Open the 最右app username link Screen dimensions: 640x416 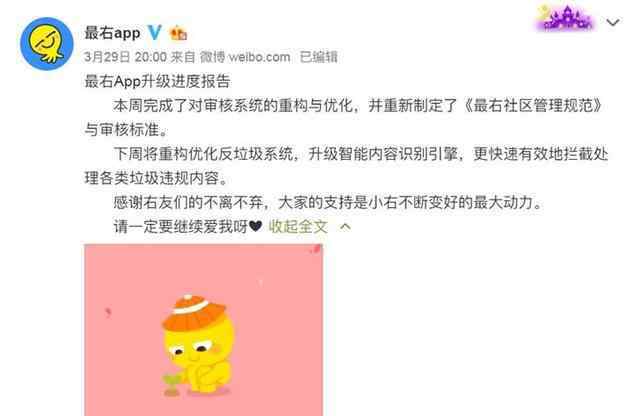click(x=112, y=33)
